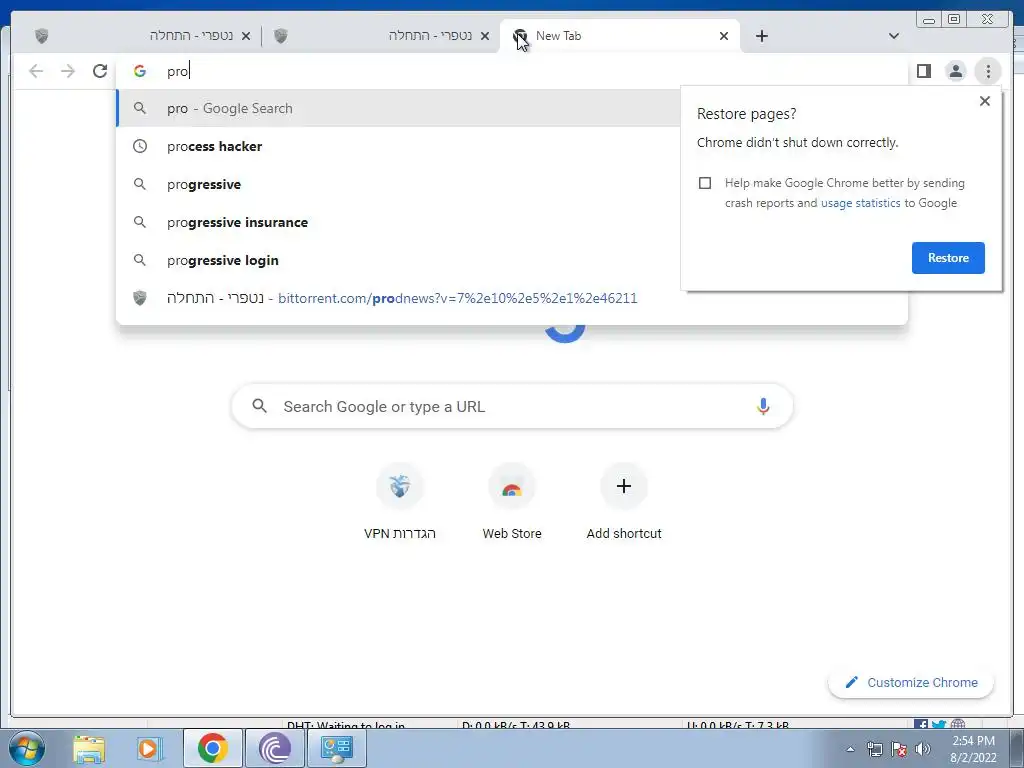Switch to BitTorrent taskbar icon

pos(274,748)
